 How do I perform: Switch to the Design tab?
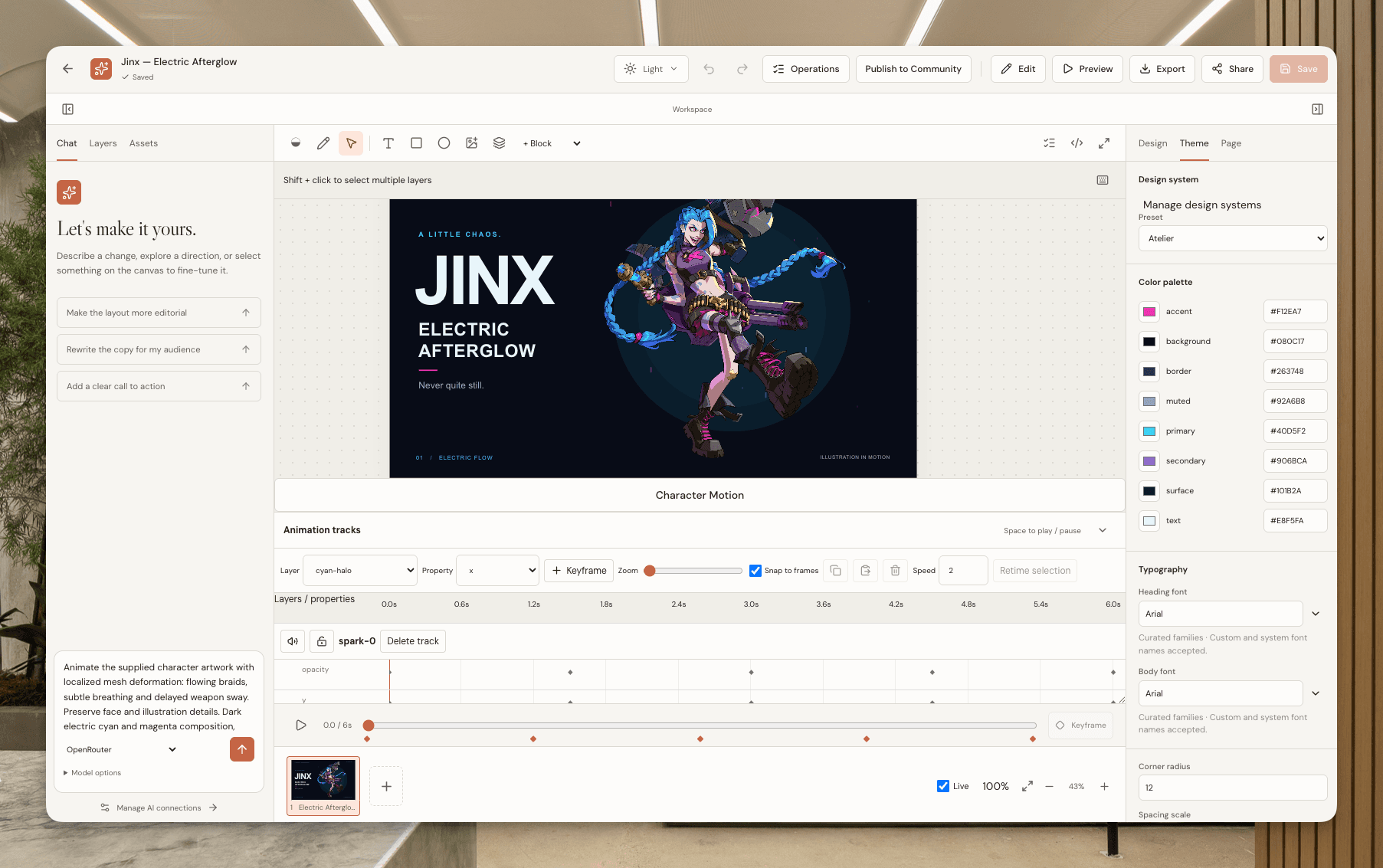(x=1152, y=143)
